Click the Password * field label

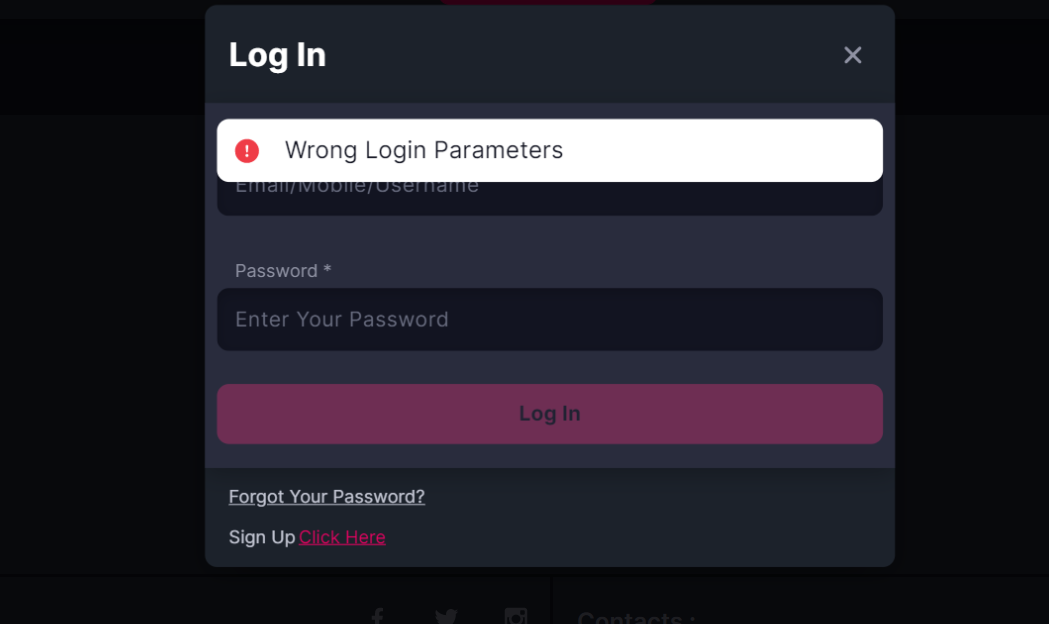[283, 271]
